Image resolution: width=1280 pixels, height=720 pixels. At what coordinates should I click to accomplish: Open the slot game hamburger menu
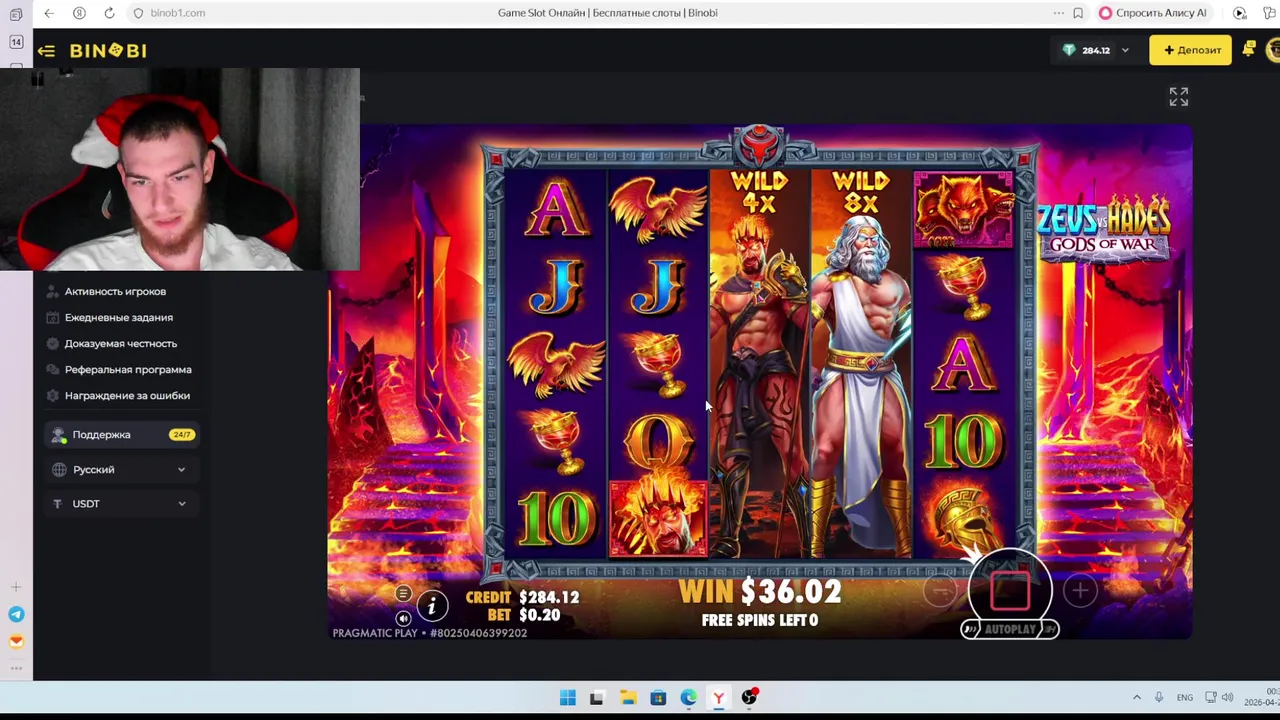(x=404, y=594)
